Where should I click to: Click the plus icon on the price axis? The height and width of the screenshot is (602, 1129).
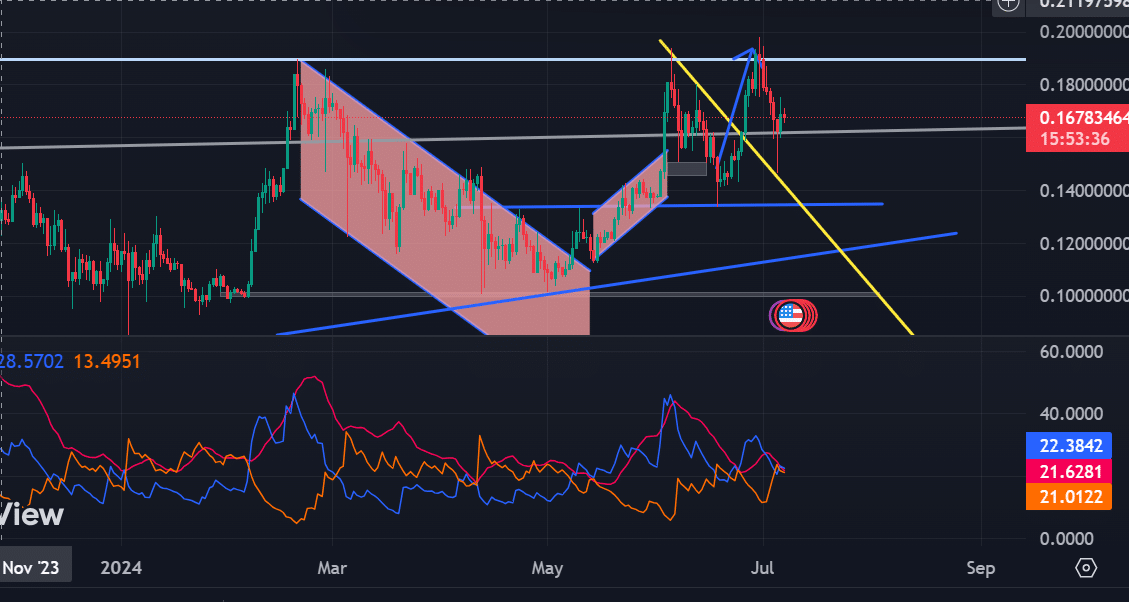click(1007, 3)
